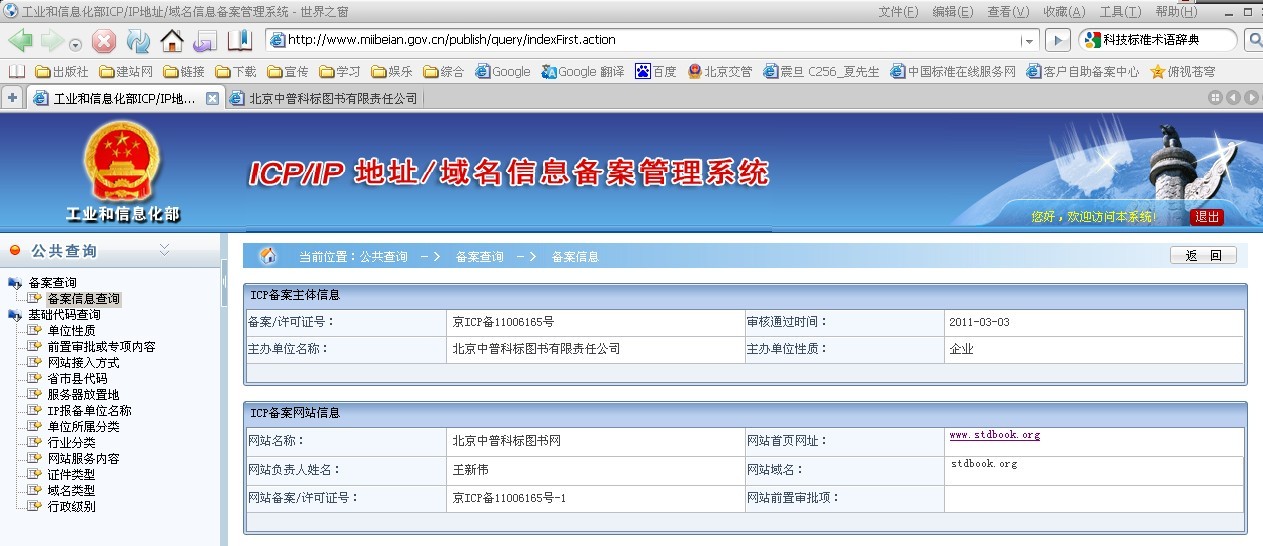1263x546 pixels.
Task: Click the tab list grid icon
Action: click(1215, 97)
